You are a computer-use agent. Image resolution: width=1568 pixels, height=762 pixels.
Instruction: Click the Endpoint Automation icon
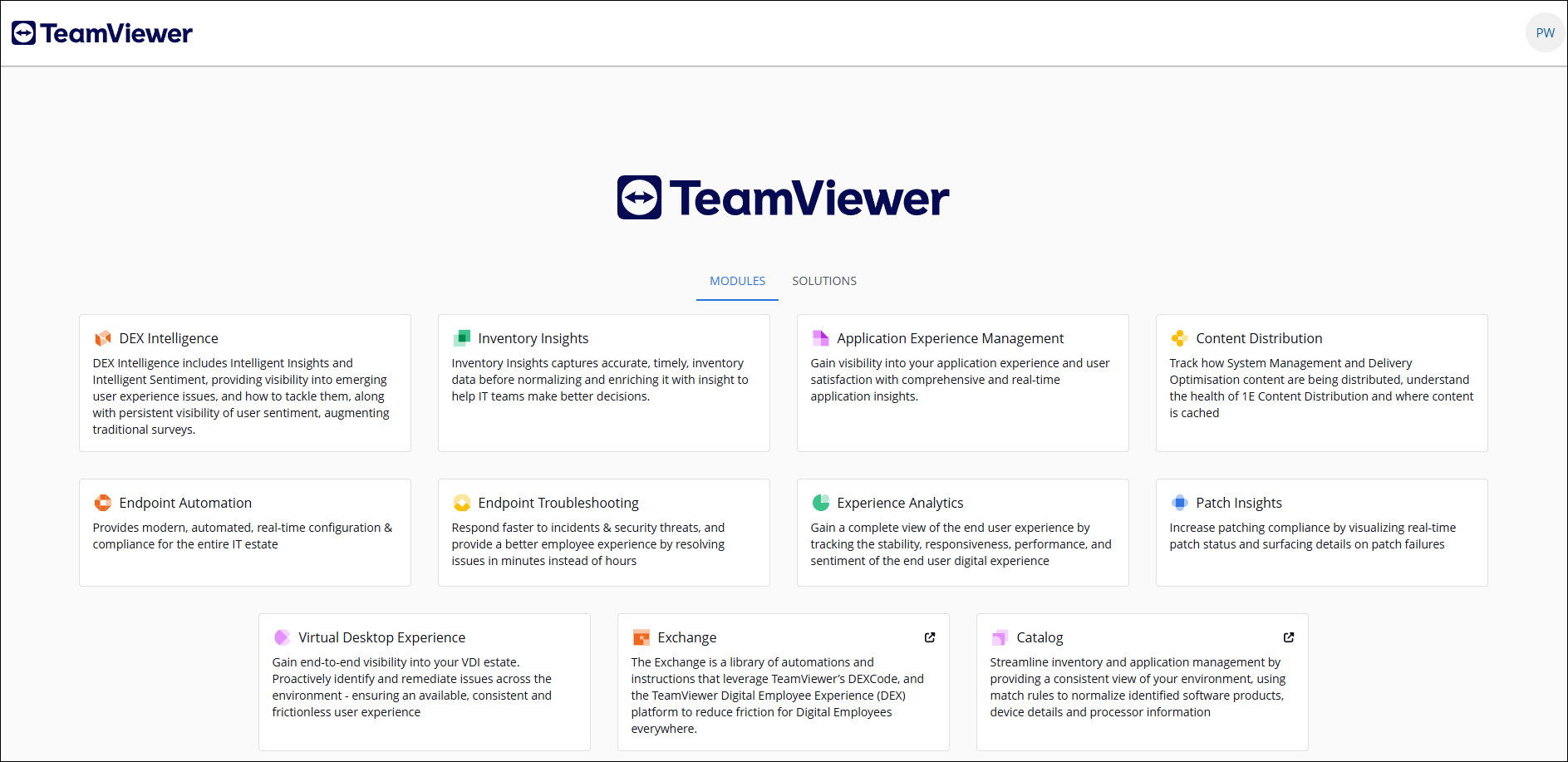click(103, 503)
